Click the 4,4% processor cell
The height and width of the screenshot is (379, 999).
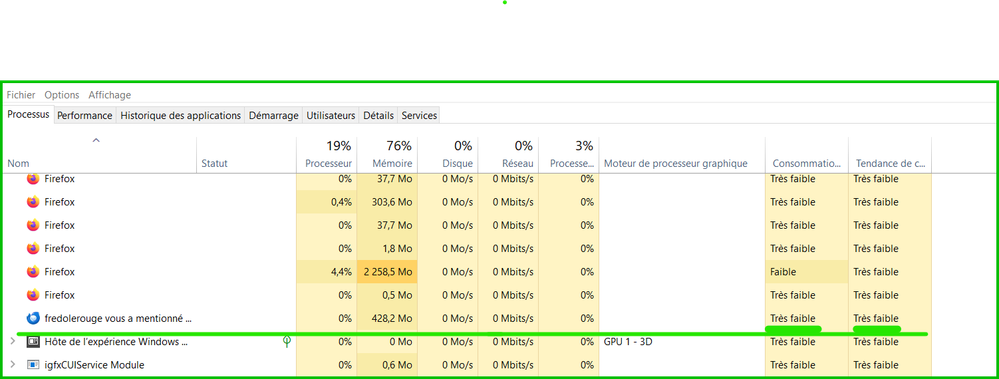point(327,272)
